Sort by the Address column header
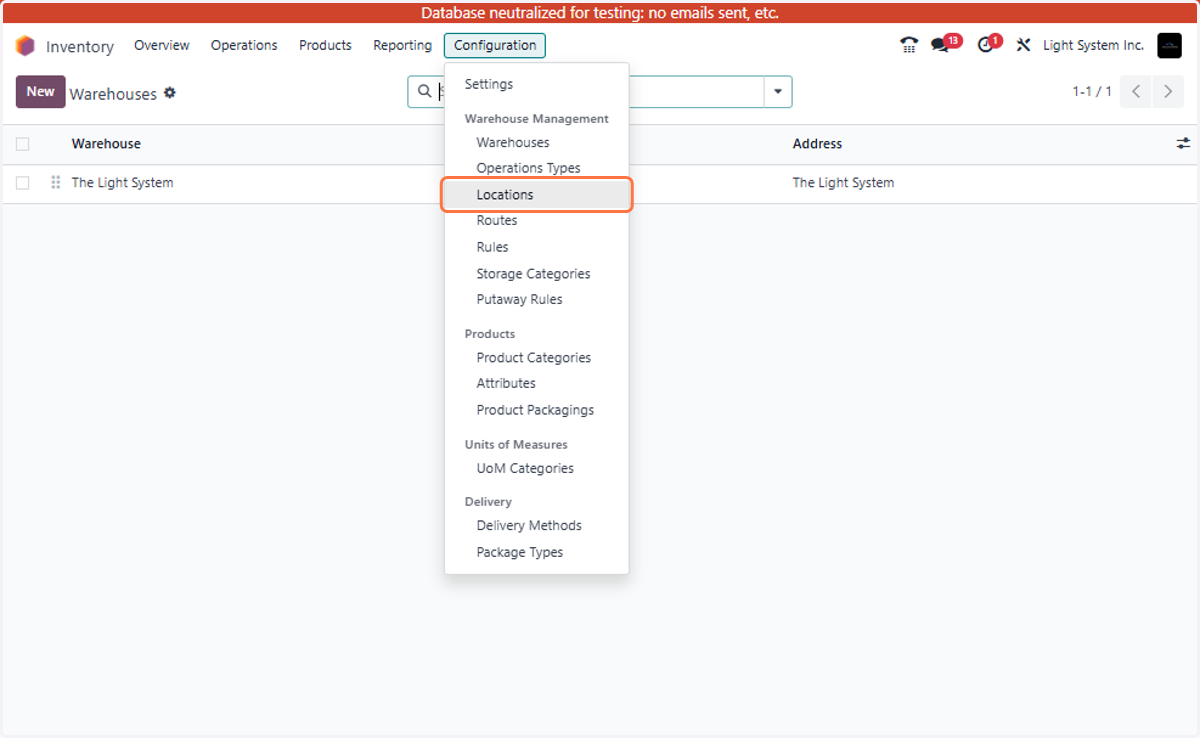The width and height of the screenshot is (1200, 738). coord(817,144)
